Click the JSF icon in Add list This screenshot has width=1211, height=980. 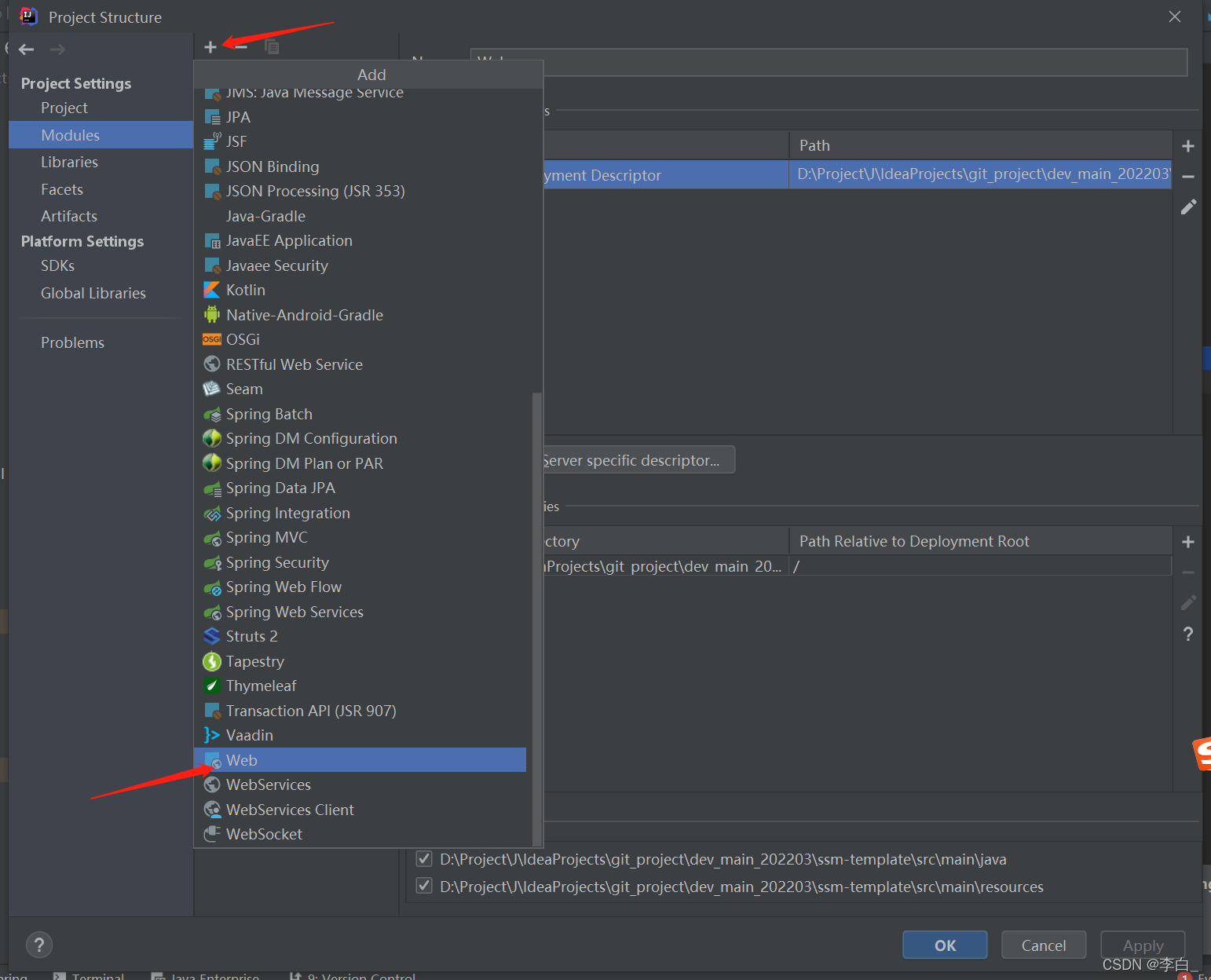tap(212, 141)
